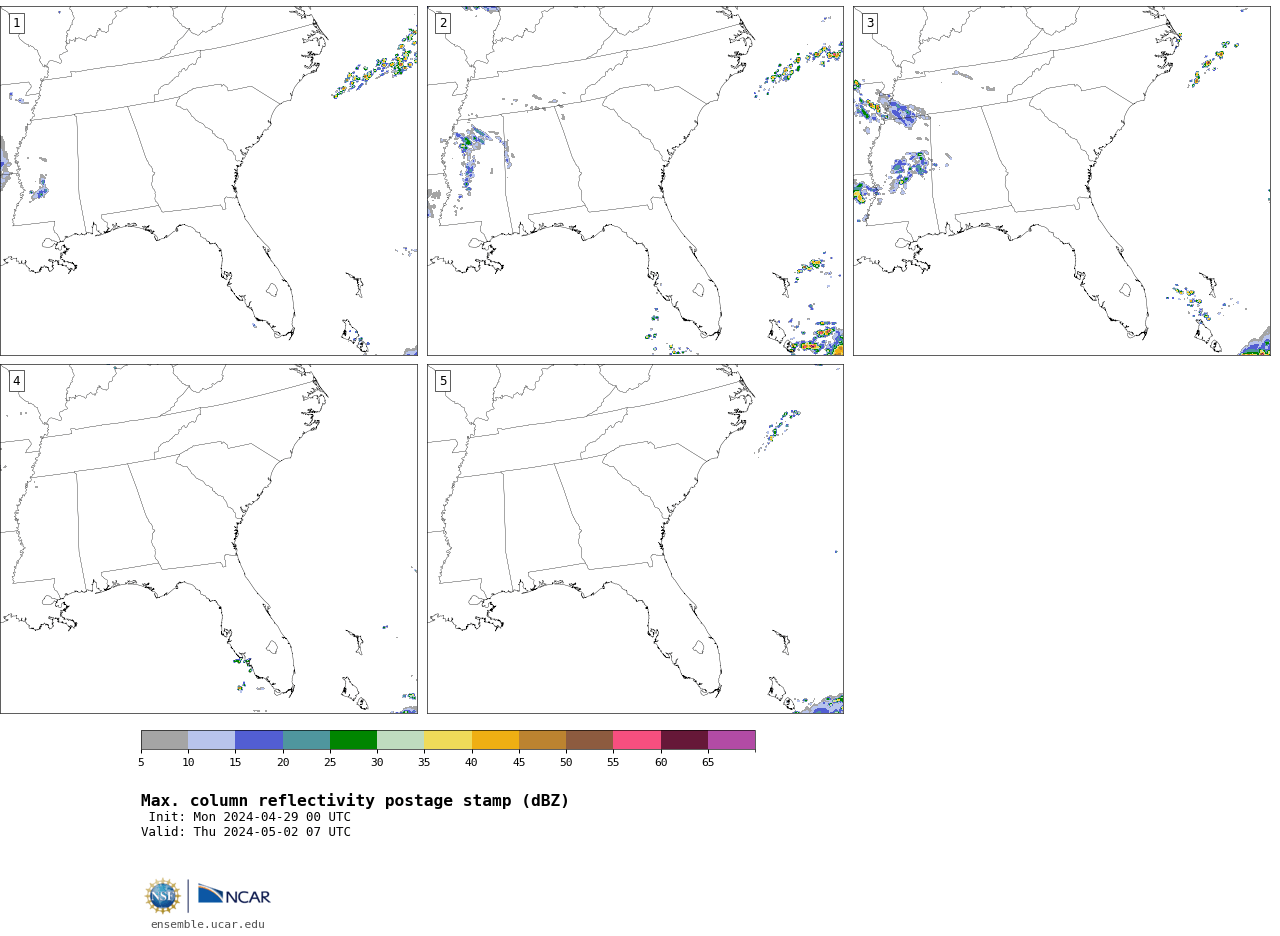Open the ensemble.ucar.edu link text
Screen dimensions: 1280x936
(x=208, y=925)
